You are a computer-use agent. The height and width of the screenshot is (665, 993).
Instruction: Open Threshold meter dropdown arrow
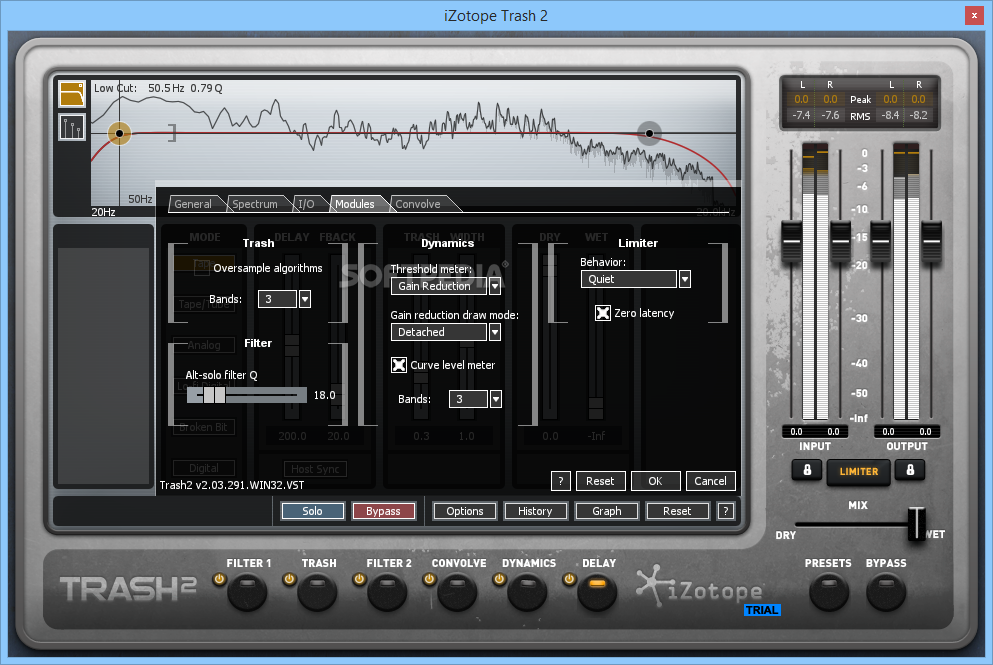pos(495,286)
